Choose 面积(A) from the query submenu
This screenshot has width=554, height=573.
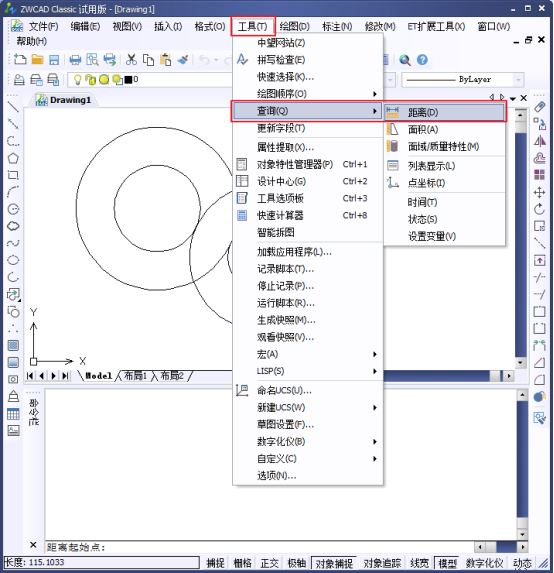(445, 129)
